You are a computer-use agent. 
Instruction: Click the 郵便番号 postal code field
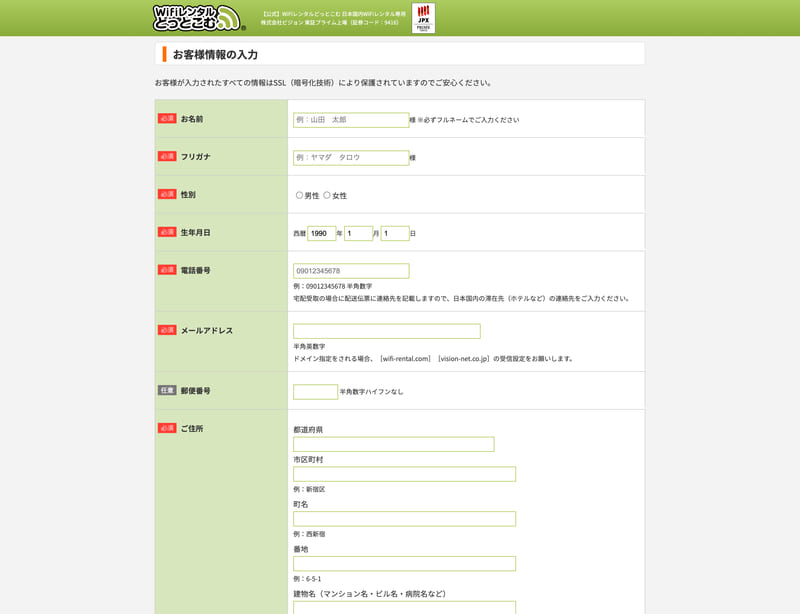pyautogui.click(x=315, y=392)
